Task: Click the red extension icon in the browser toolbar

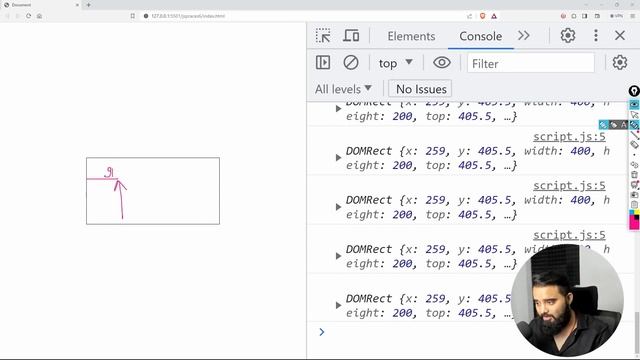Action: [x=563, y=16]
